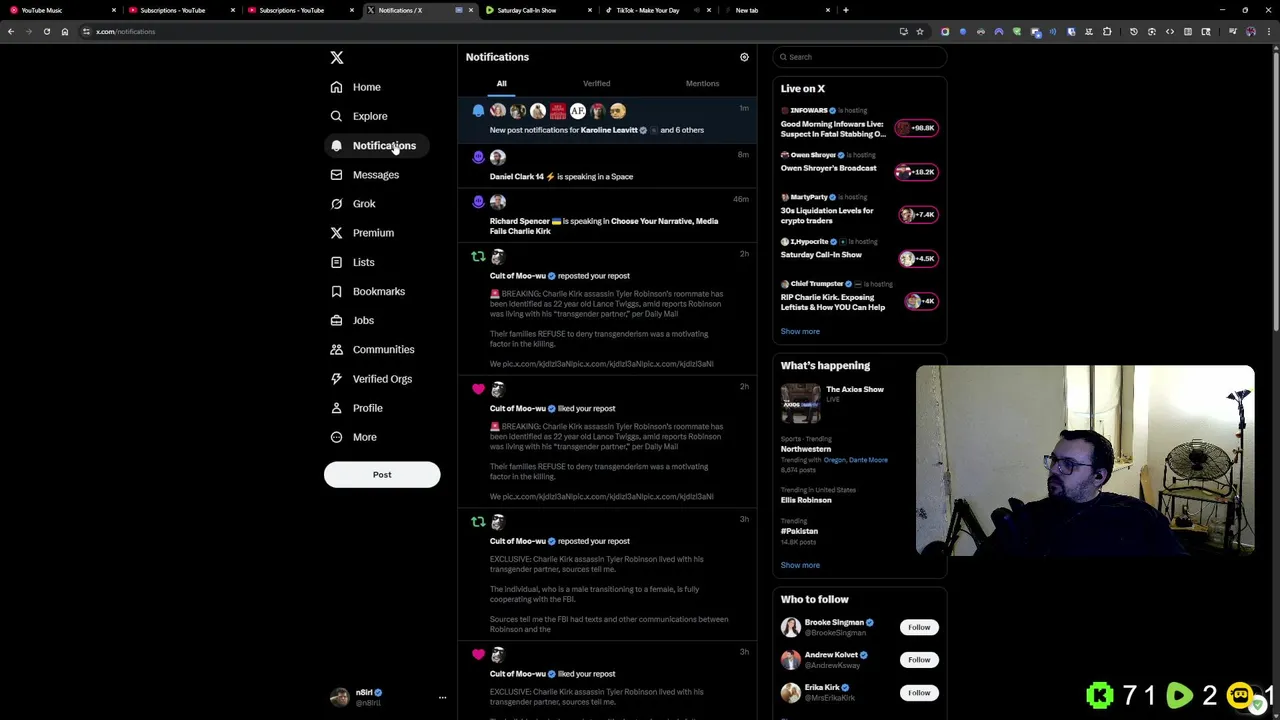Open Richard Spencer Space notification
This screenshot has width=1280, height=720.
click(x=607, y=216)
